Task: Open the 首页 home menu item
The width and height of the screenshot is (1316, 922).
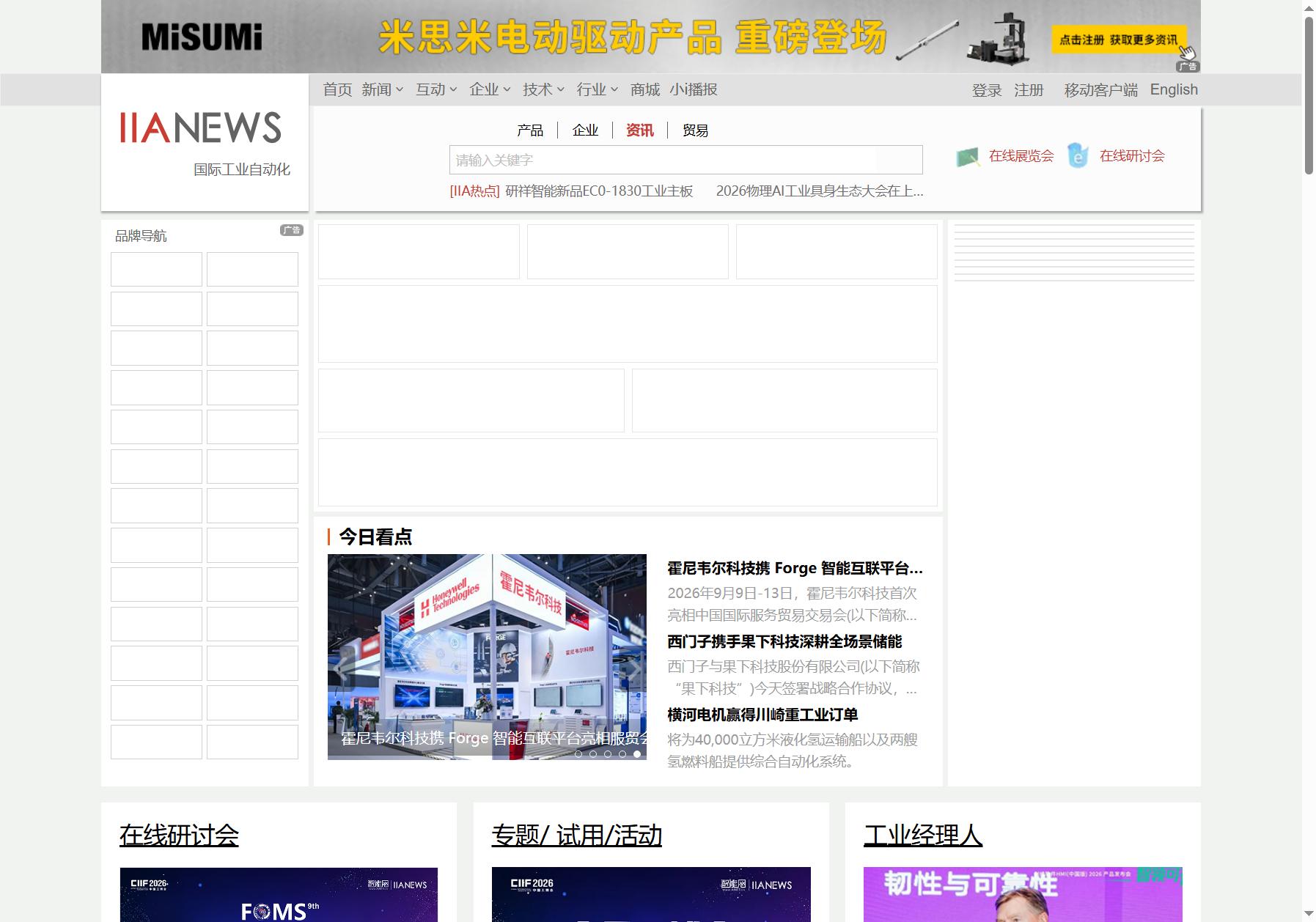Action: (337, 89)
